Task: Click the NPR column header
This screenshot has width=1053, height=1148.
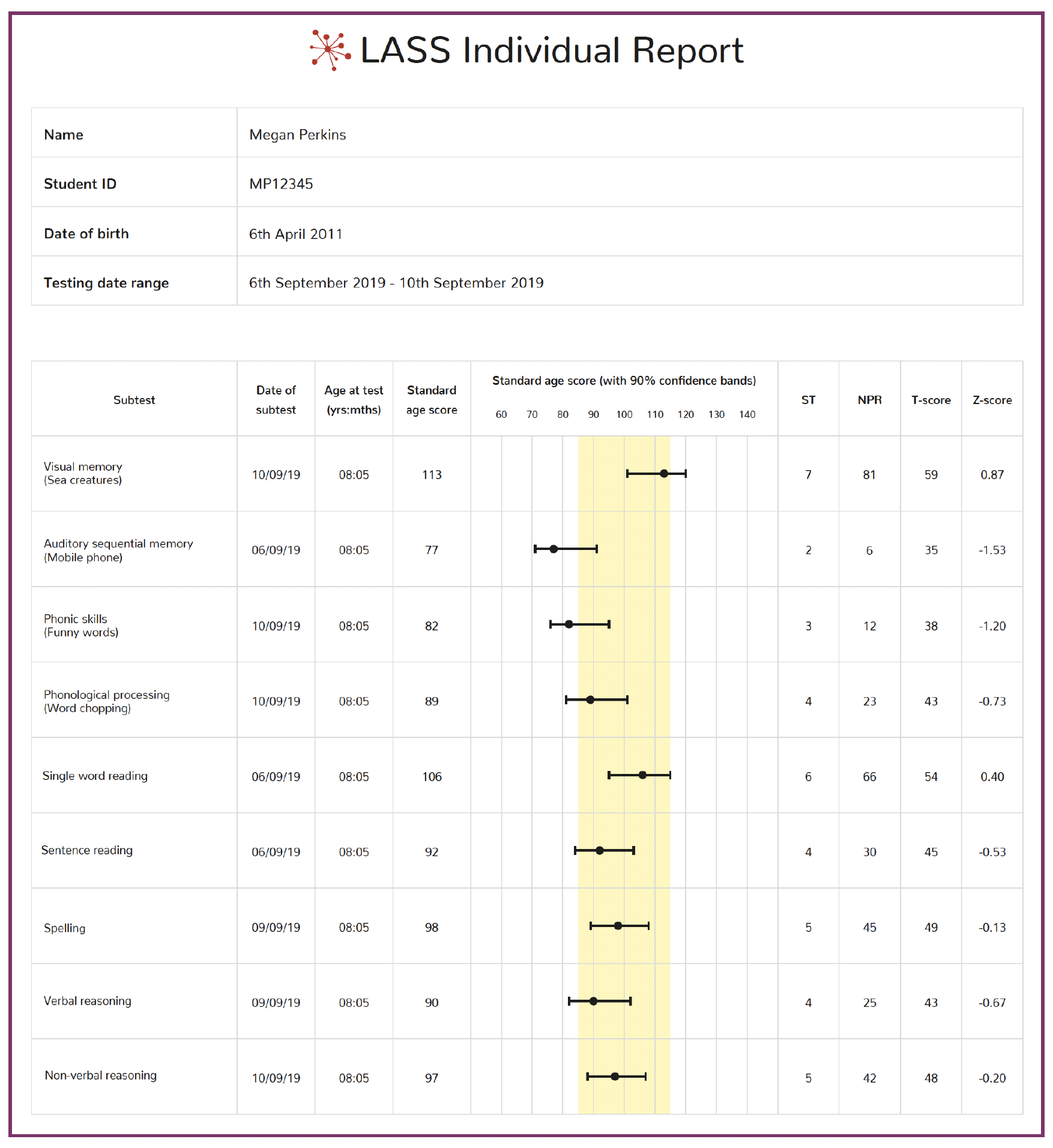Action: (870, 400)
